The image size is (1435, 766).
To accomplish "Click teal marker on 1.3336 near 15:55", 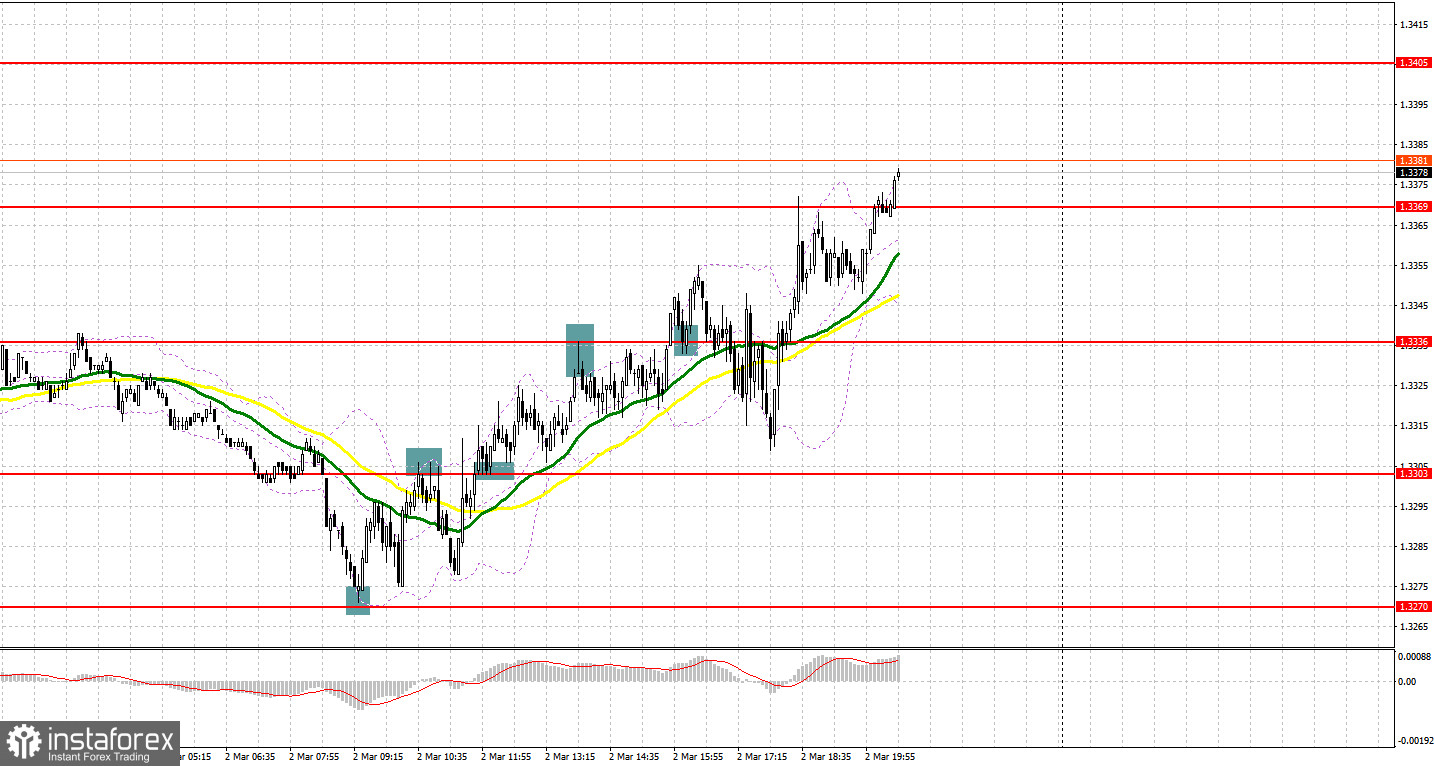I will 685,340.
